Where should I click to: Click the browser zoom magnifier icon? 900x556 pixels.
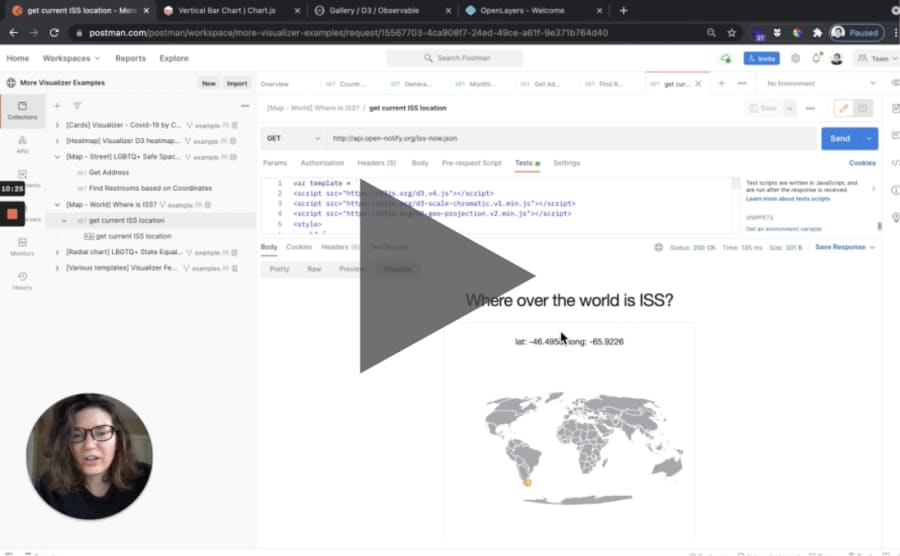point(711,33)
